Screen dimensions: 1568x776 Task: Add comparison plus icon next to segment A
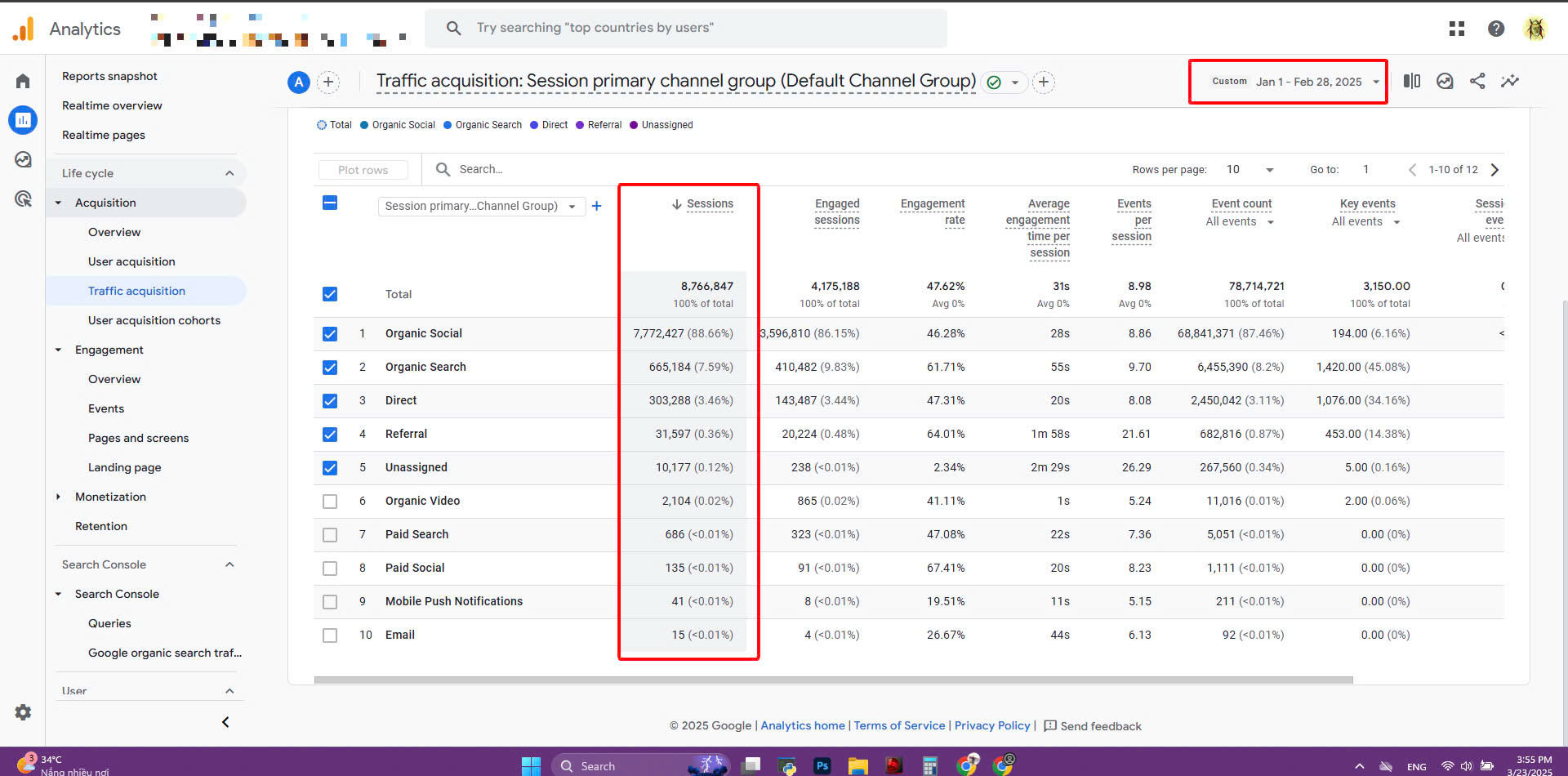click(x=328, y=82)
